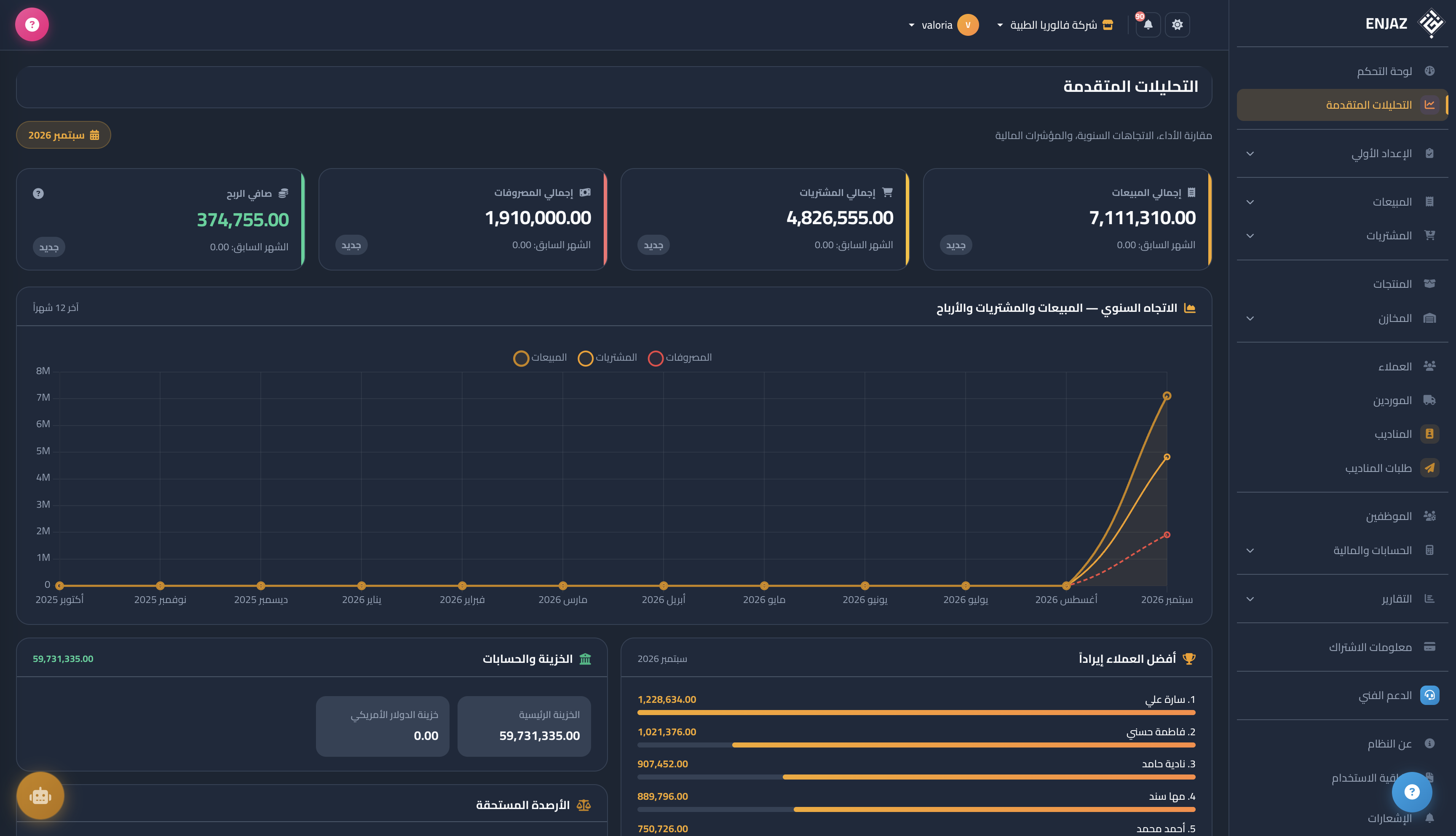
Task: Expand الإعداد الأولي sidebar section
Action: [x=1342, y=153]
